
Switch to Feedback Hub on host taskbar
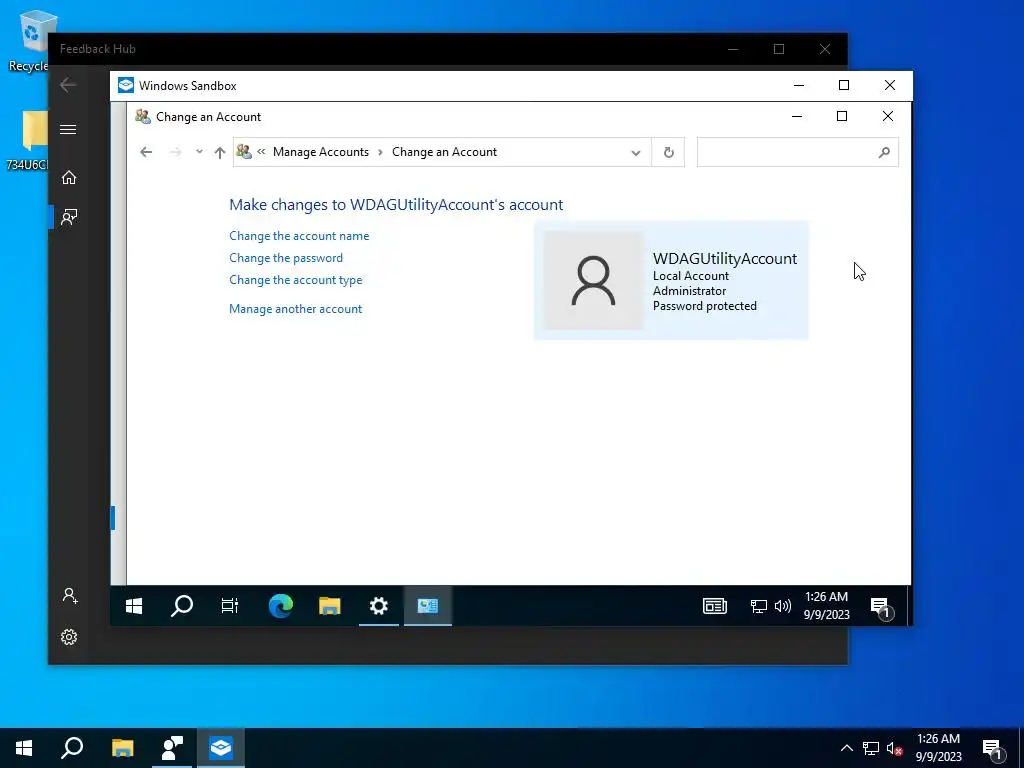tap(172, 748)
